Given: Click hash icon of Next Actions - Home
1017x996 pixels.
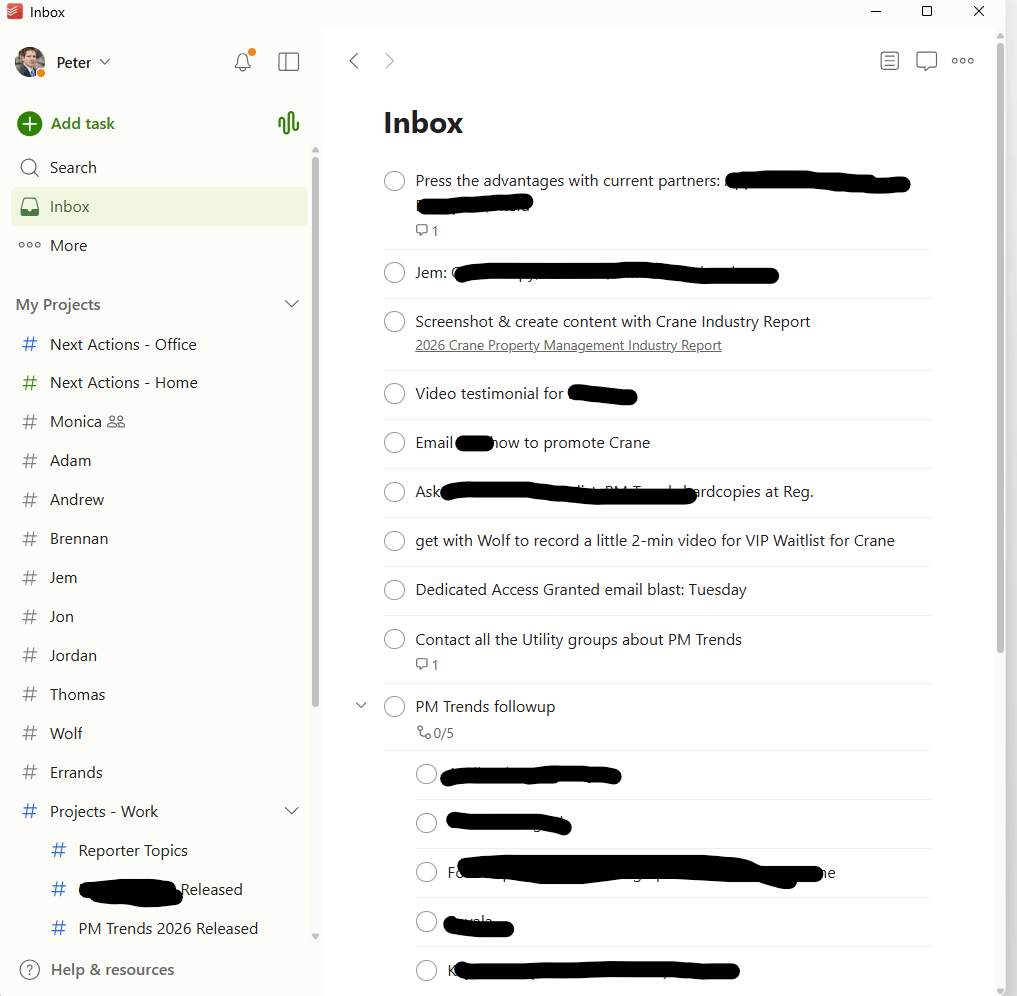Looking at the screenshot, I should coord(30,383).
